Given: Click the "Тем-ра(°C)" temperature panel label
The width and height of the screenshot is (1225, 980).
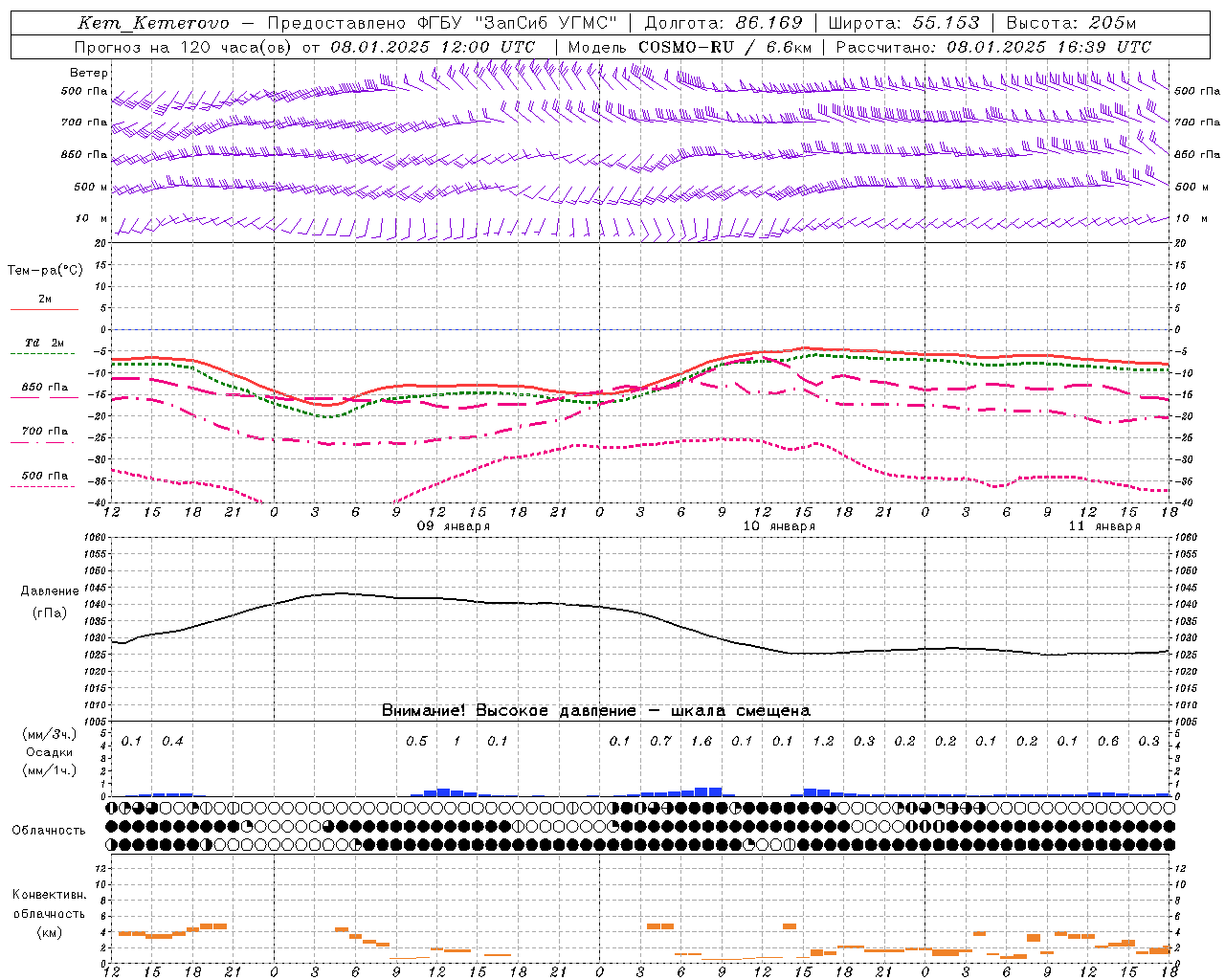Looking at the screenshot, I should [45, 271].
